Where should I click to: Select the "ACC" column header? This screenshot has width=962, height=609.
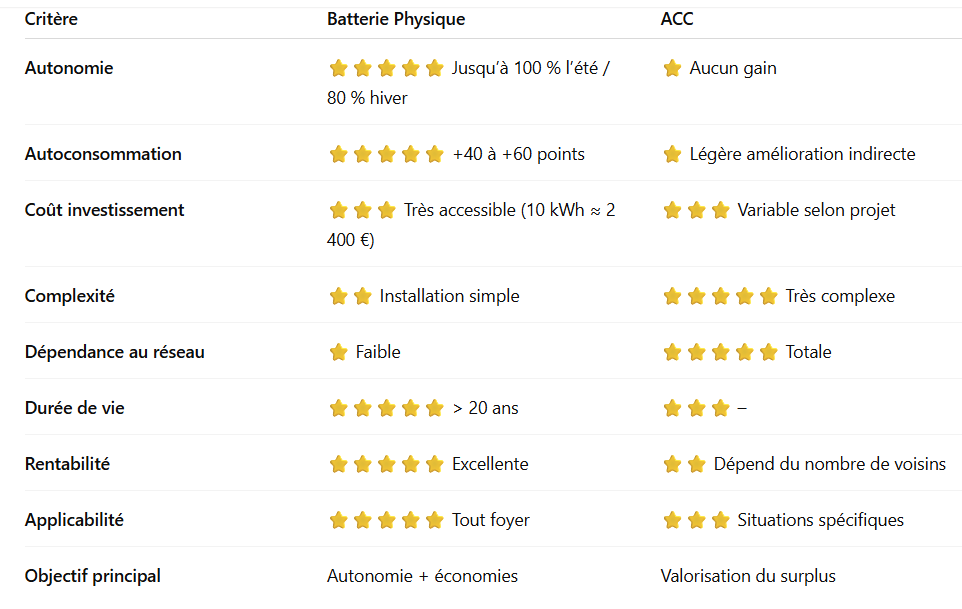point(677,19)
